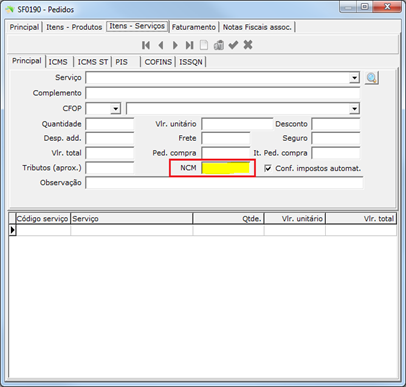Close the SF0190 Pedidos window
Screen dimensions: 406x387
[387, 7]
